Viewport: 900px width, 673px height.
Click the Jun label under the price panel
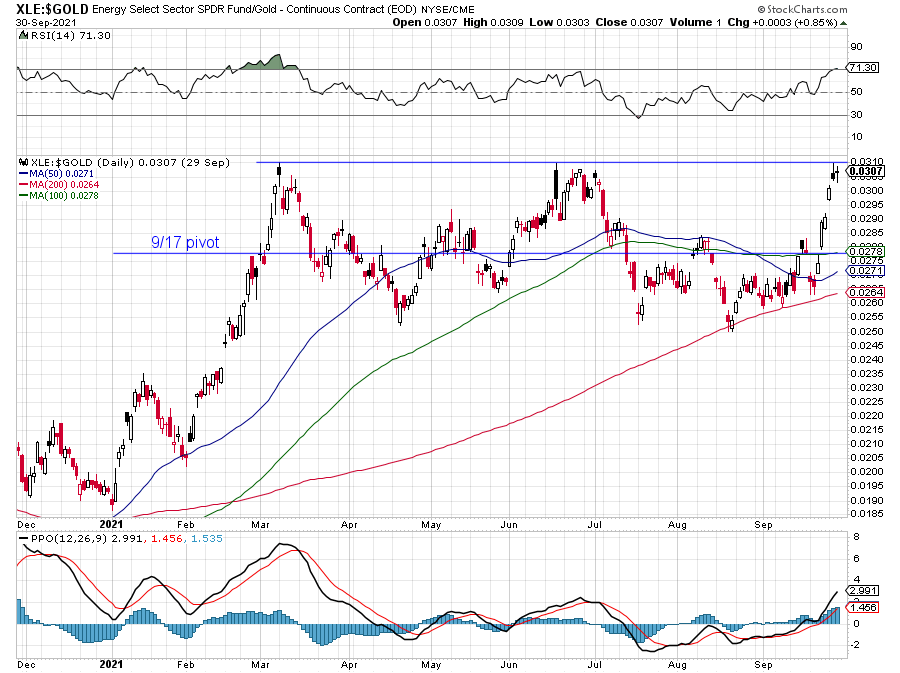tap(509, 525)
